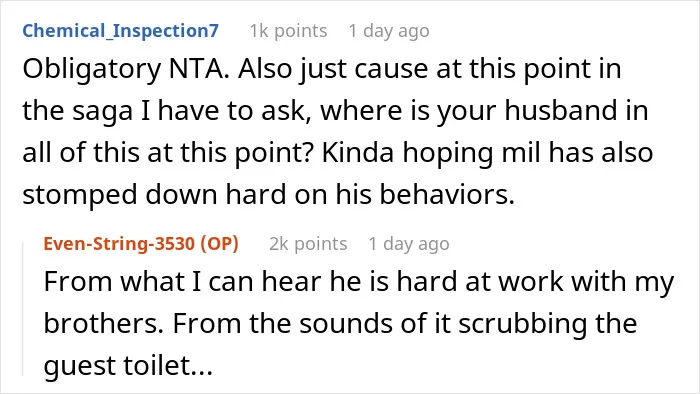This screenshot has height=394, width=700.
Task: Open the OP reply's '1 day ago' timestamp
Action: coord(409,244)
